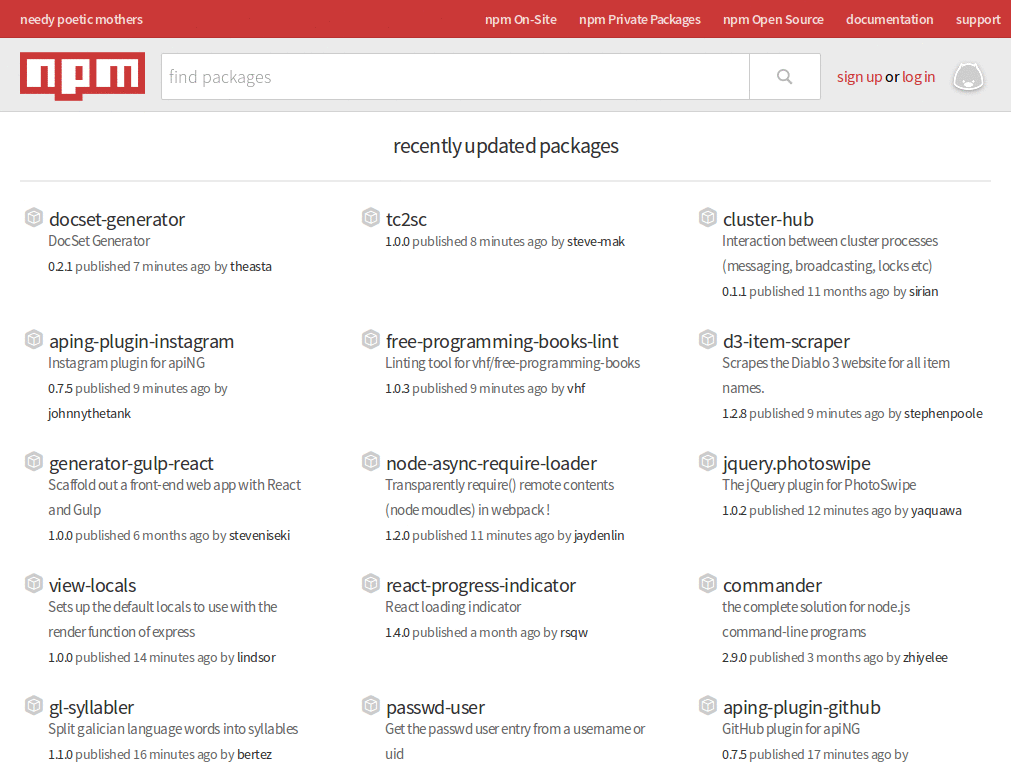Screen dimensions: 1024x768
Task: Open the docset-generator package
Action: click(x=117, y=219)
